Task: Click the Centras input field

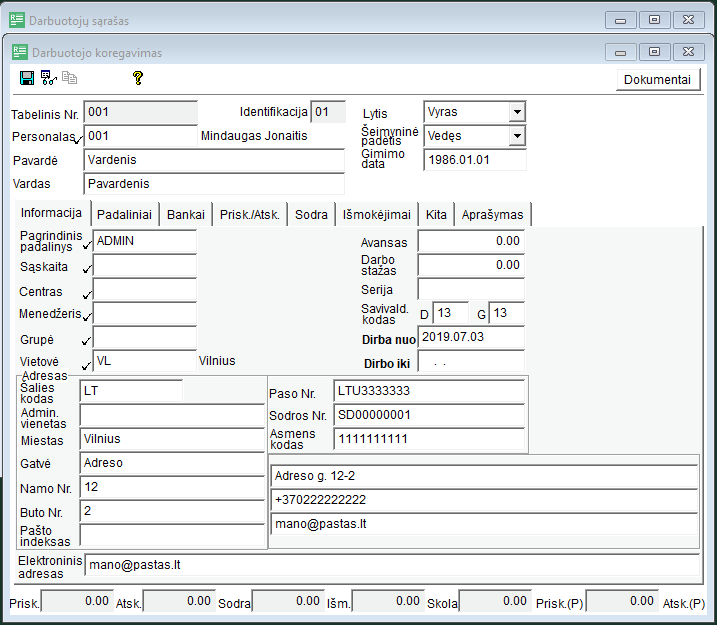Action: [145, 289]
